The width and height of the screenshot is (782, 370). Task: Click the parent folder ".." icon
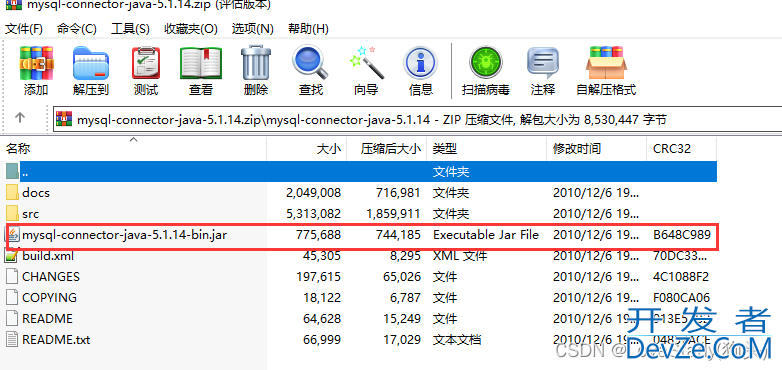click(x=12, y=172)
